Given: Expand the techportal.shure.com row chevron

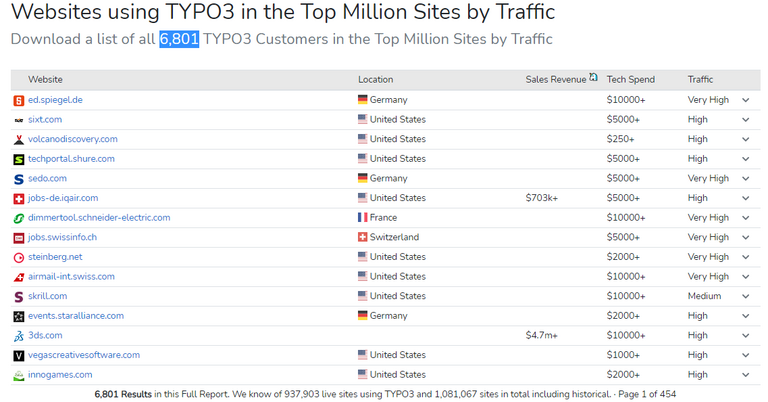Looking at the screenshot, I should (745, 159).
